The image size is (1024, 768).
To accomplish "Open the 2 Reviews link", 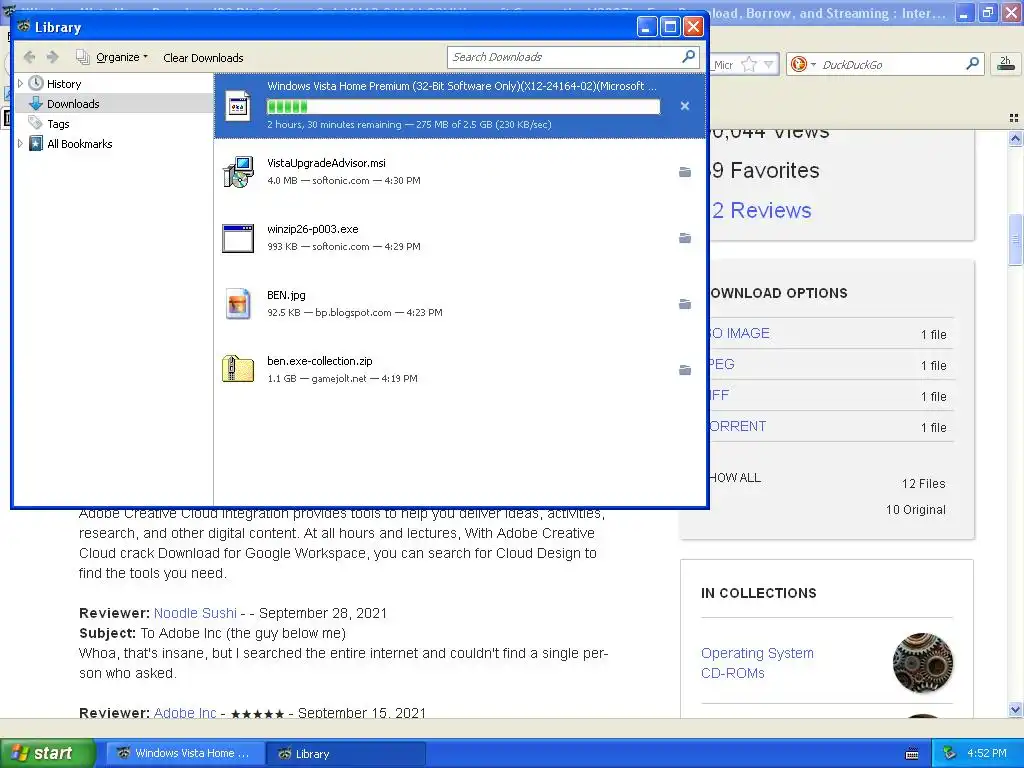I will [x=761, y=210].
